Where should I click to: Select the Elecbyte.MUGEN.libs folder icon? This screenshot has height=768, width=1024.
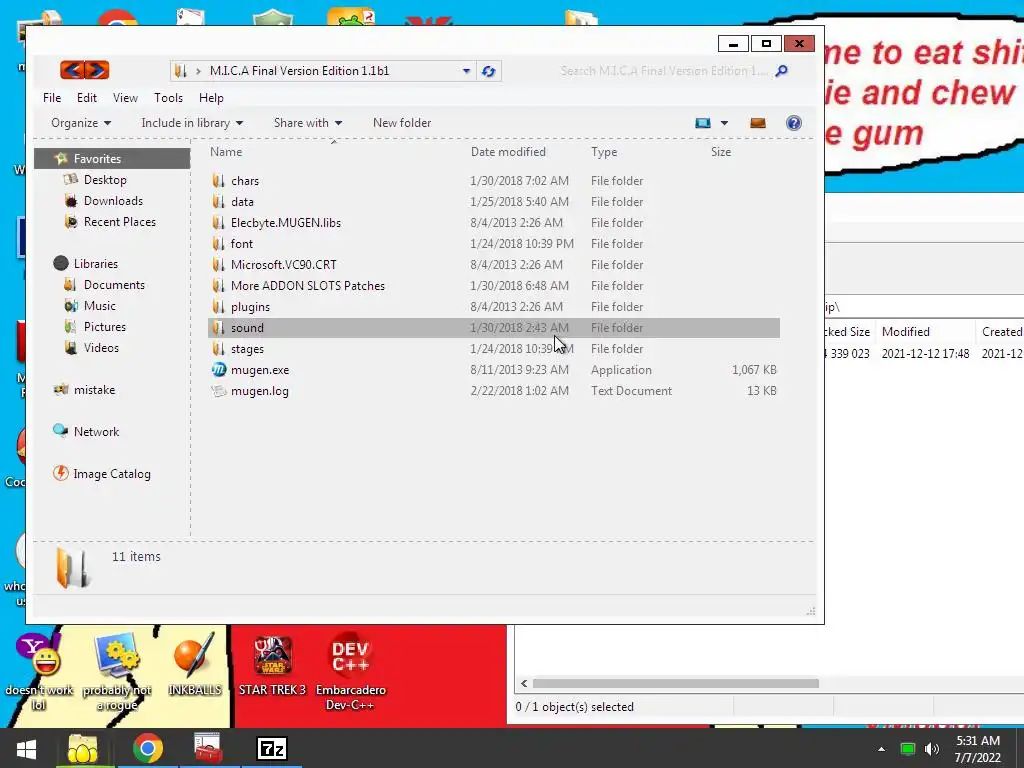point(218,223)
